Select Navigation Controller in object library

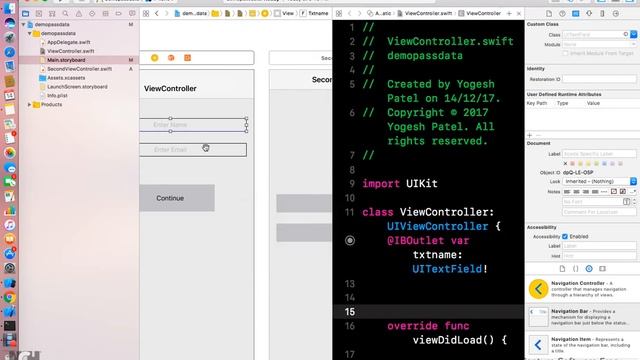coord(582,289)
